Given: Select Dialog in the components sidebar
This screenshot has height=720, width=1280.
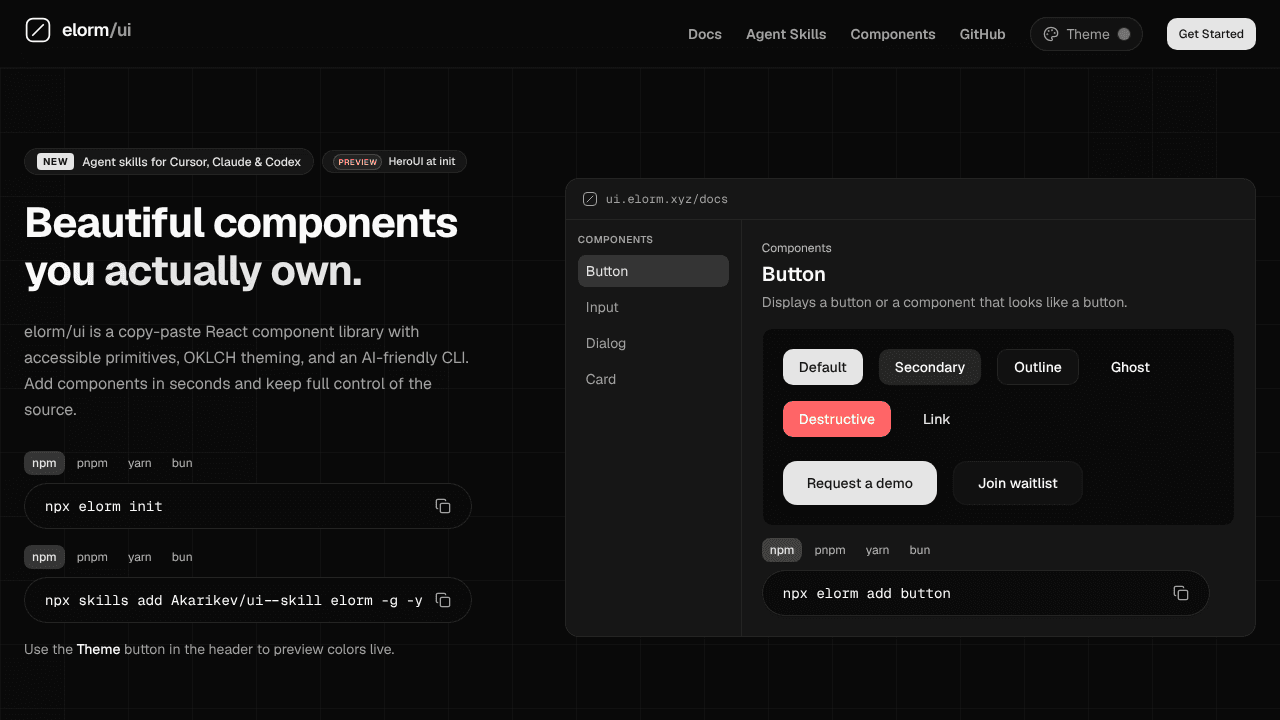Looking at the screenshot, I should [x=653, y=343].
